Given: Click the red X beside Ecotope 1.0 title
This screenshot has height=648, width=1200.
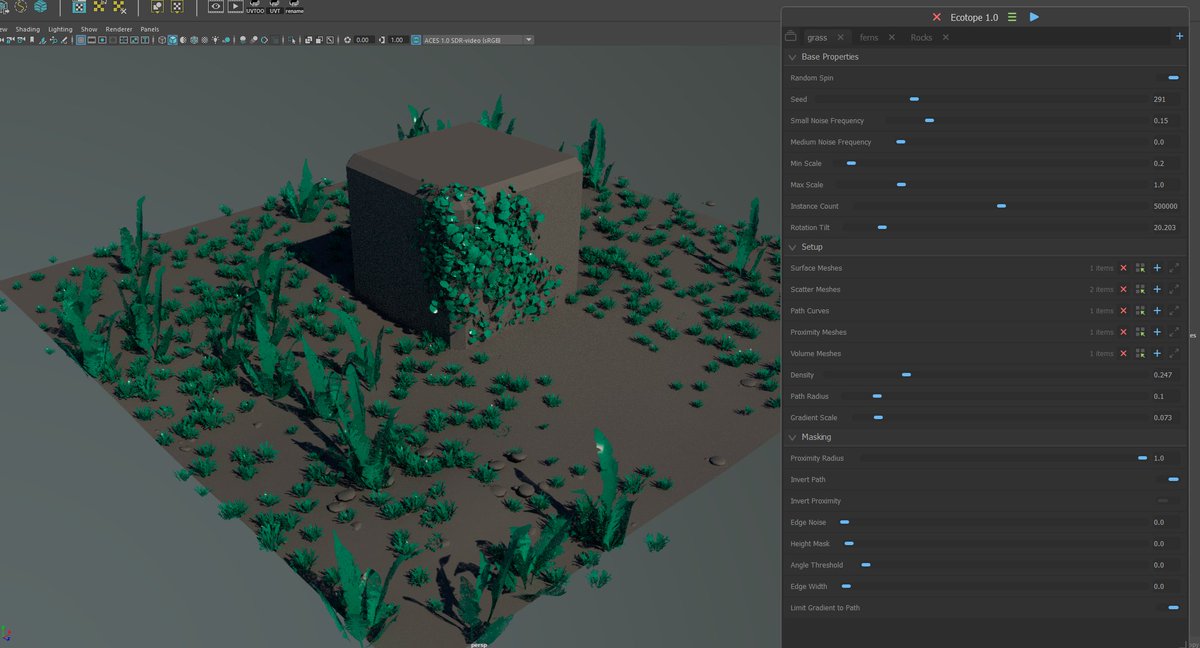Looking at the screenshot, I should click(x=936, y=17).
